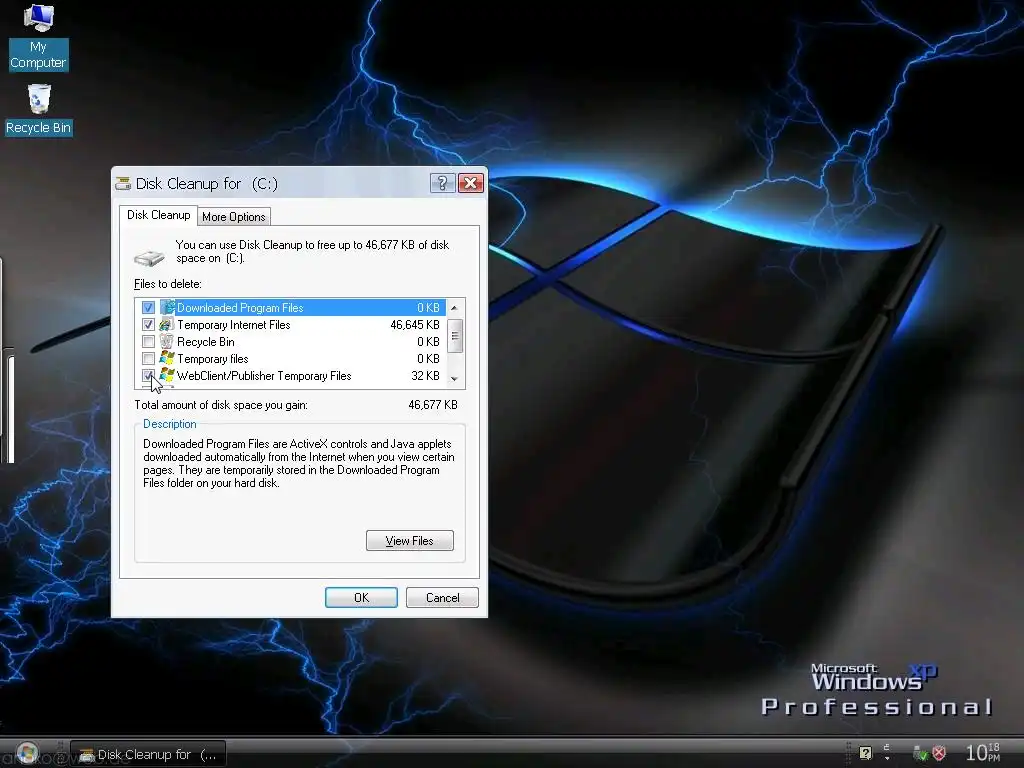
Task: Open the Start menu orb
Action: click(x=27, y=754)
